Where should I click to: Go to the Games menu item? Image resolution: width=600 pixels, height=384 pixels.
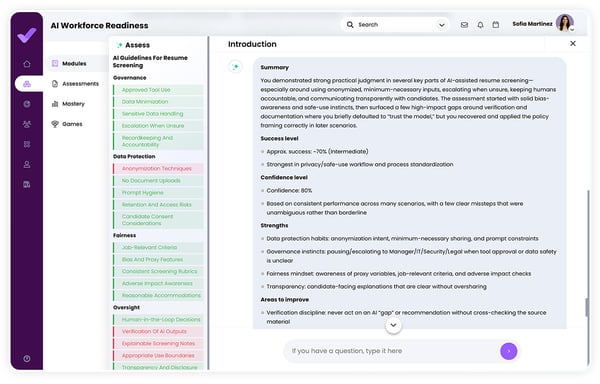(x=67, y=124)
